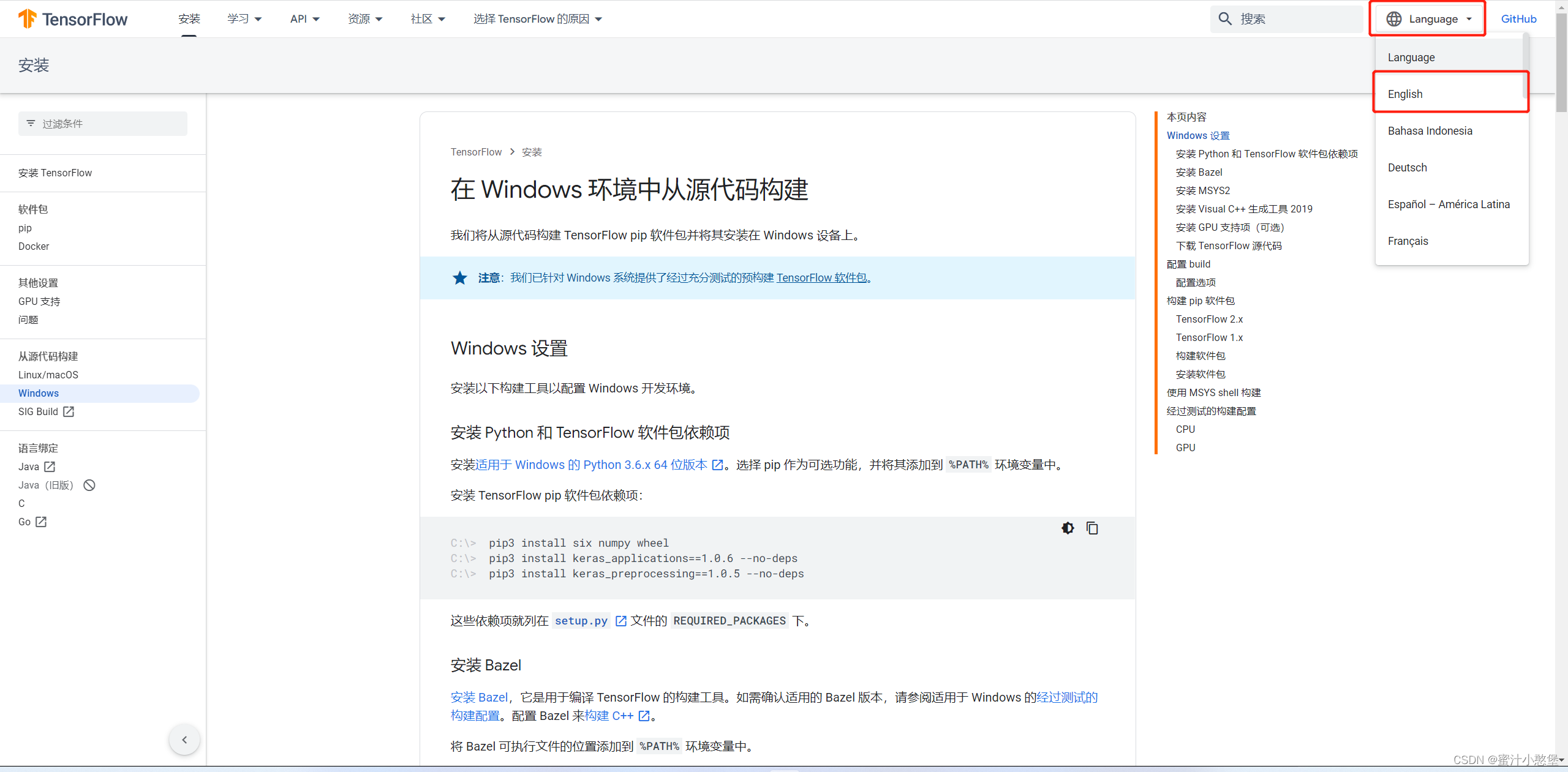1568x772 pixels.
Task: Click TensorFlow breadcrumb link
Action: 476,152
